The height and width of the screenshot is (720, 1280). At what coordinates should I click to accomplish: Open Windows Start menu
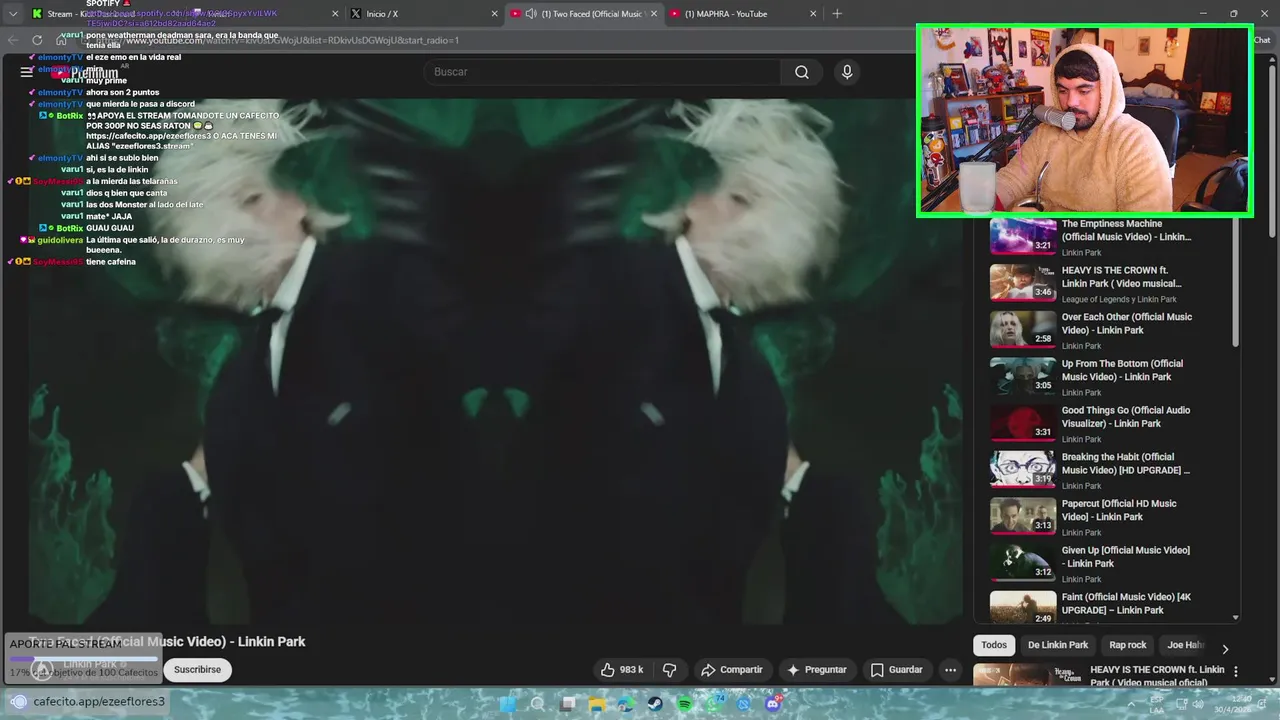(507, 704)
